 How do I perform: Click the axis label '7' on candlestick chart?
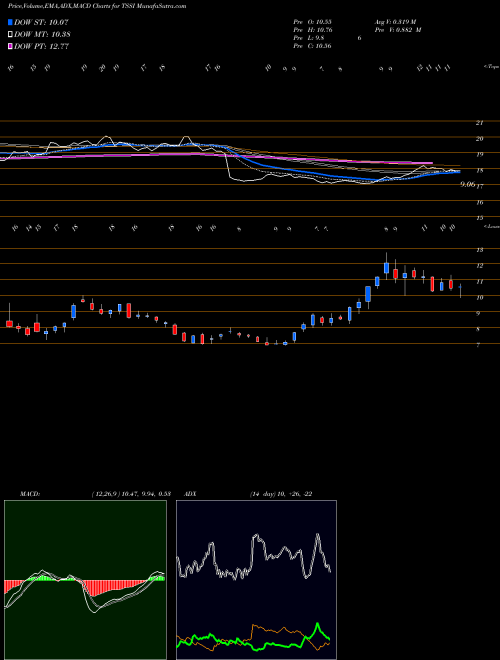pyautogui.click(x=477, y=345)
